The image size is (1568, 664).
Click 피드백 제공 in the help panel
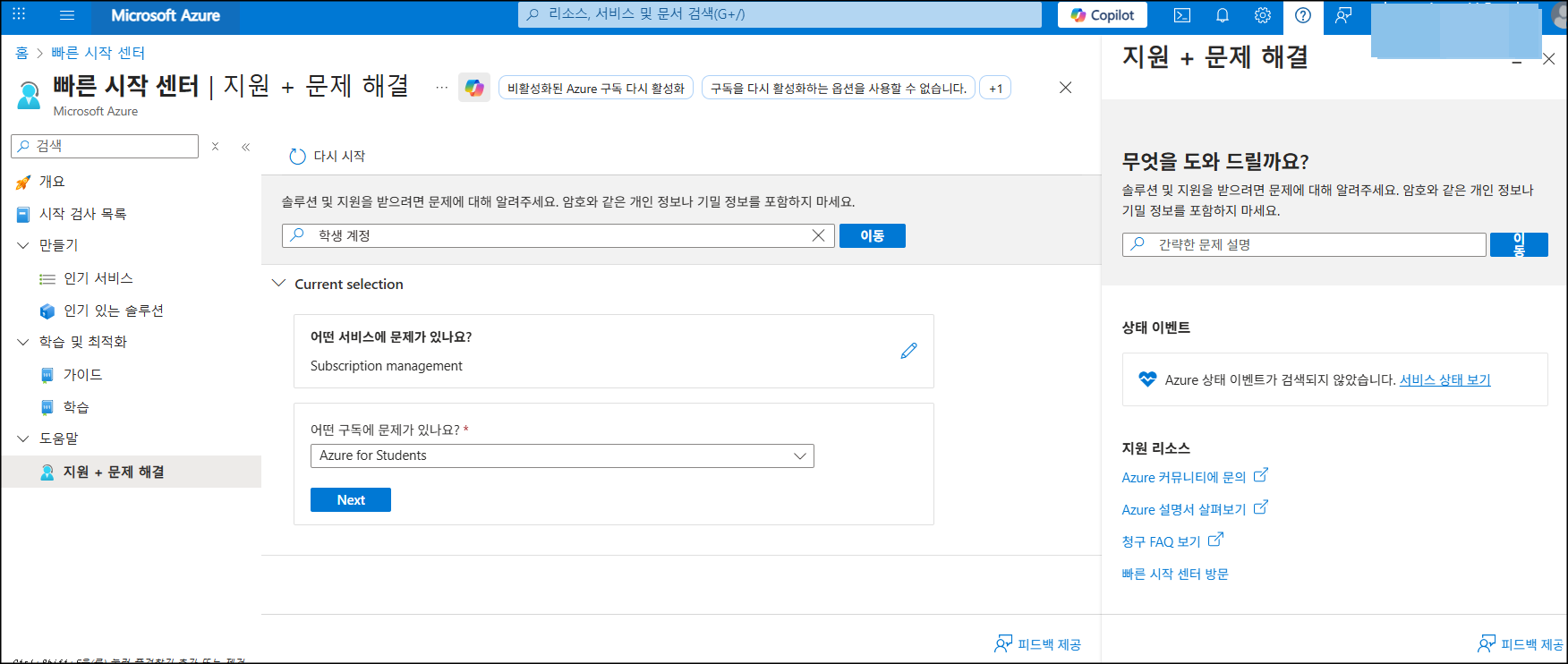pos(1521,644)
